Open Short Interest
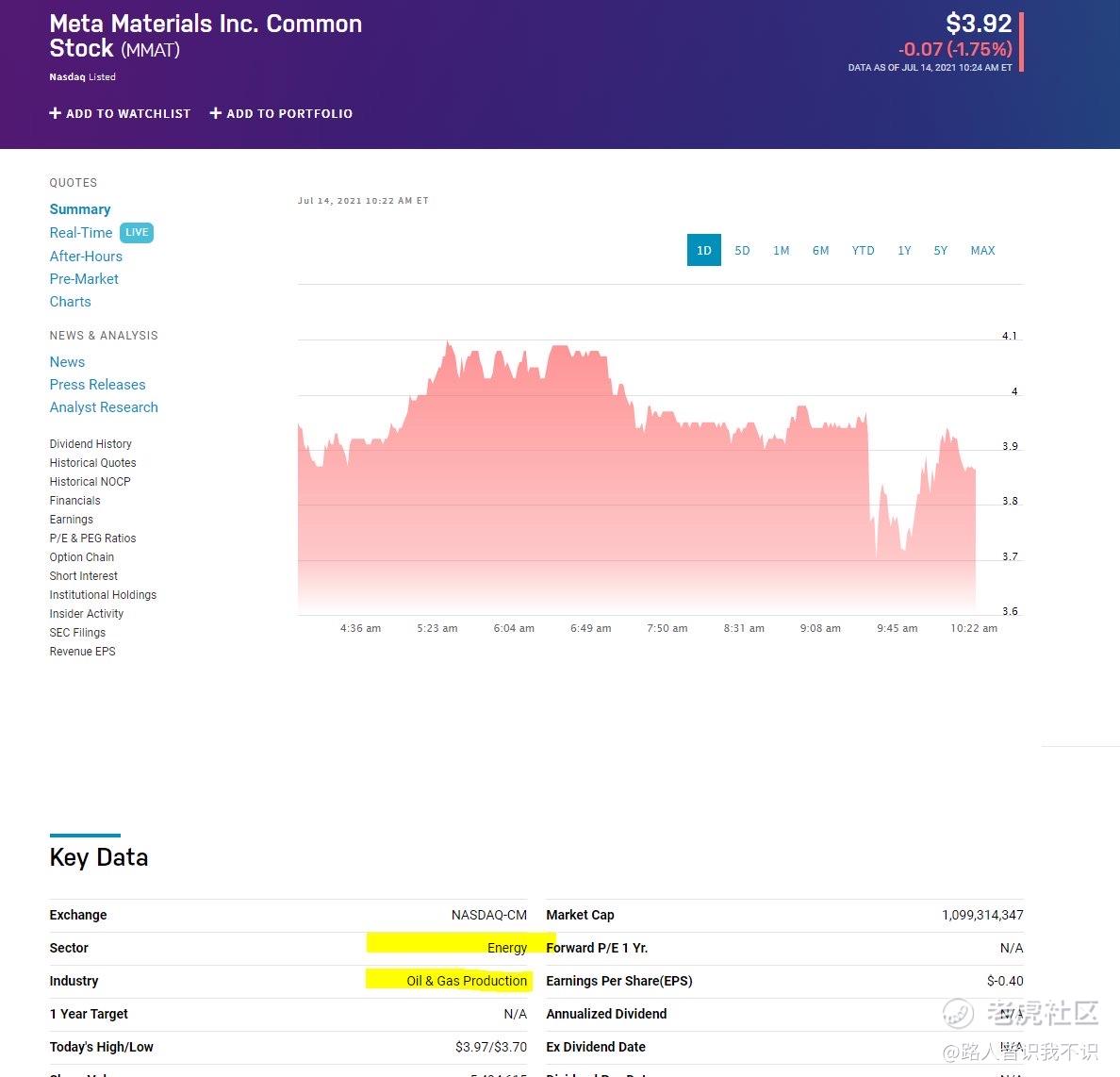1120x1077 pixels. coord(84,576)
